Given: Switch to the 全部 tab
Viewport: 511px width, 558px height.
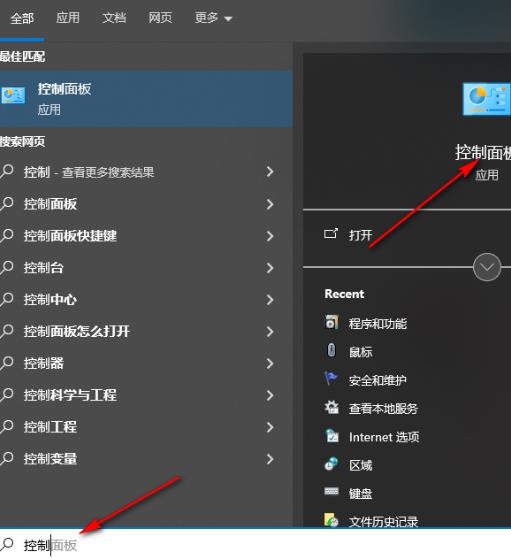Looking at the screenshot, I should click(x=22, y=18).
